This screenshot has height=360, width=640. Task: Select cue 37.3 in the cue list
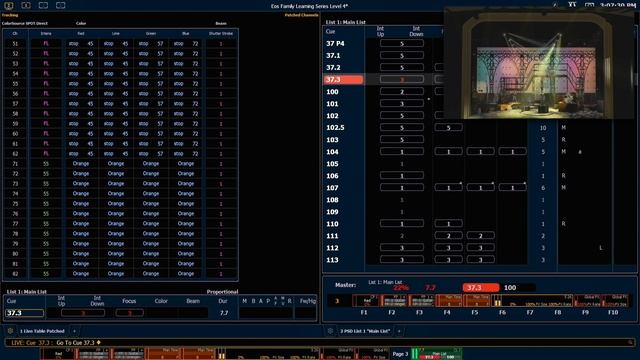343,80
